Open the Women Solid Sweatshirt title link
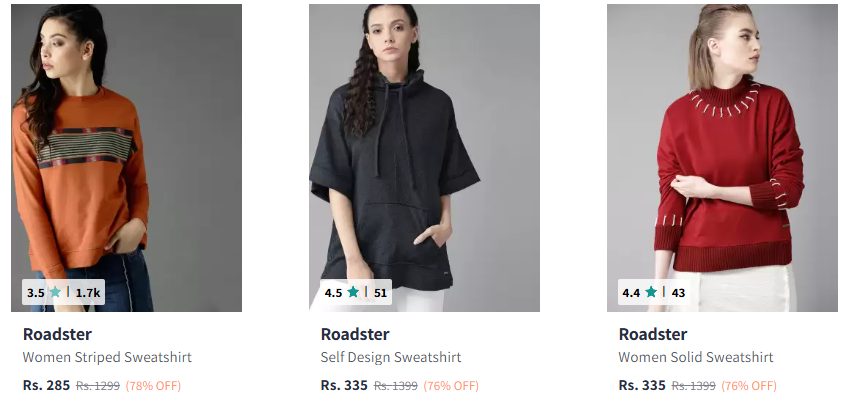The height and width of the screenshot is (409, 859). tap(696, 358)
